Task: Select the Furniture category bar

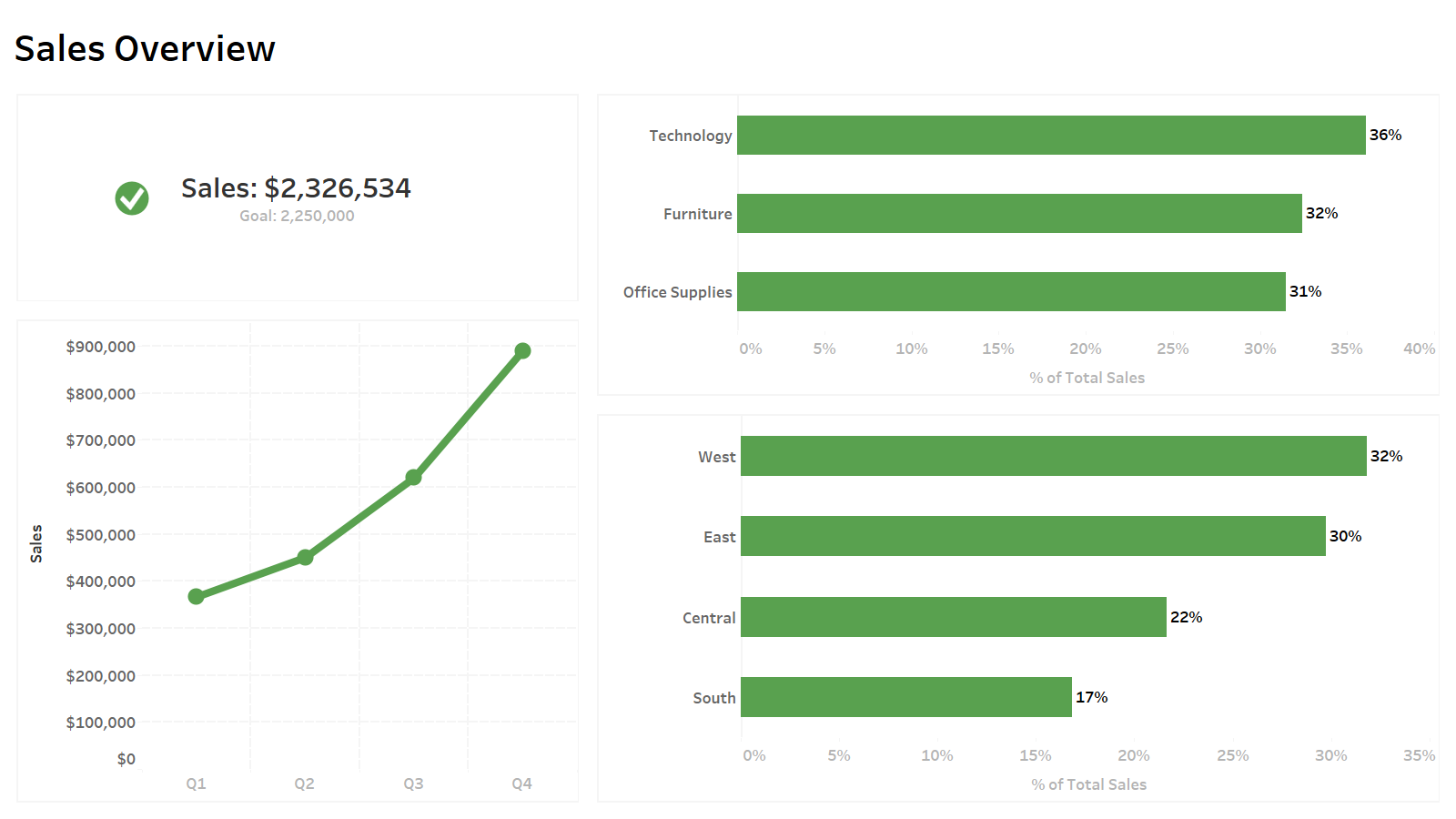Action: tap(1019, 213)
